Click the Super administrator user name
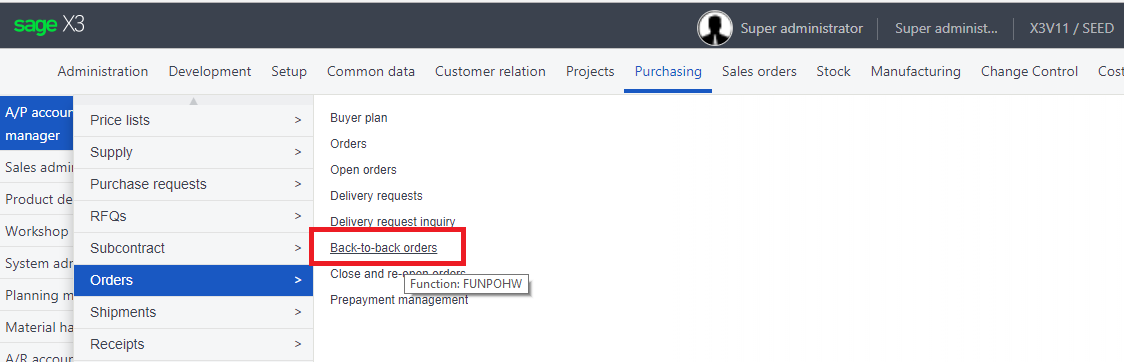Viewport: 1124px width, 362px height. (x=801, y=29)
